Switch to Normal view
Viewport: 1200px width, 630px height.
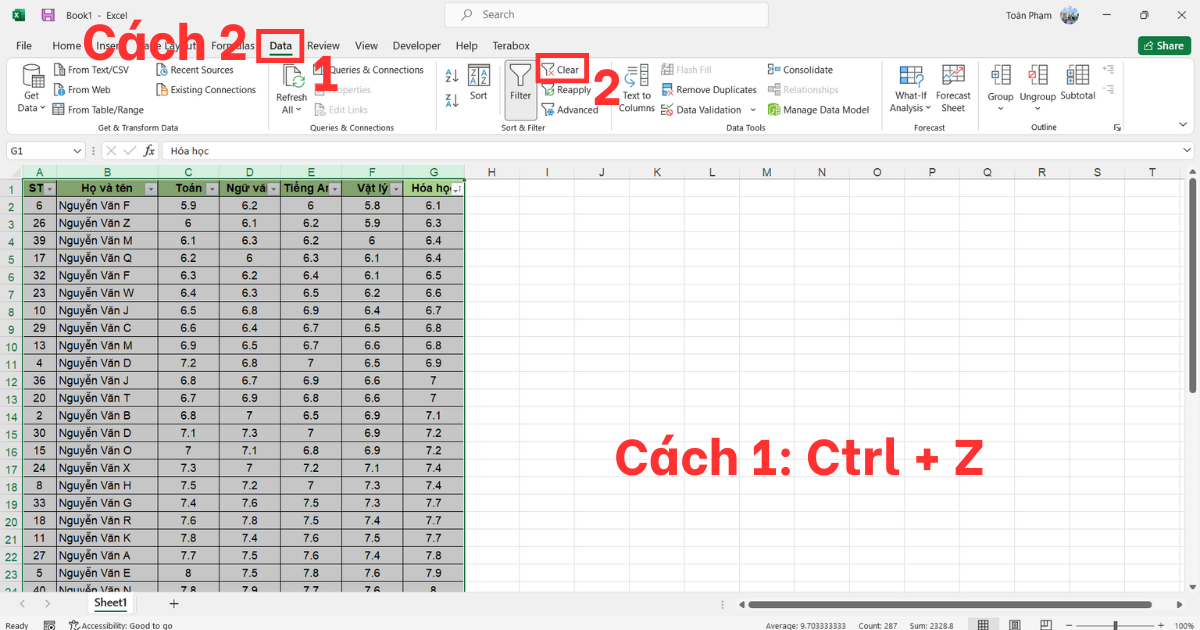coord(983,625)
